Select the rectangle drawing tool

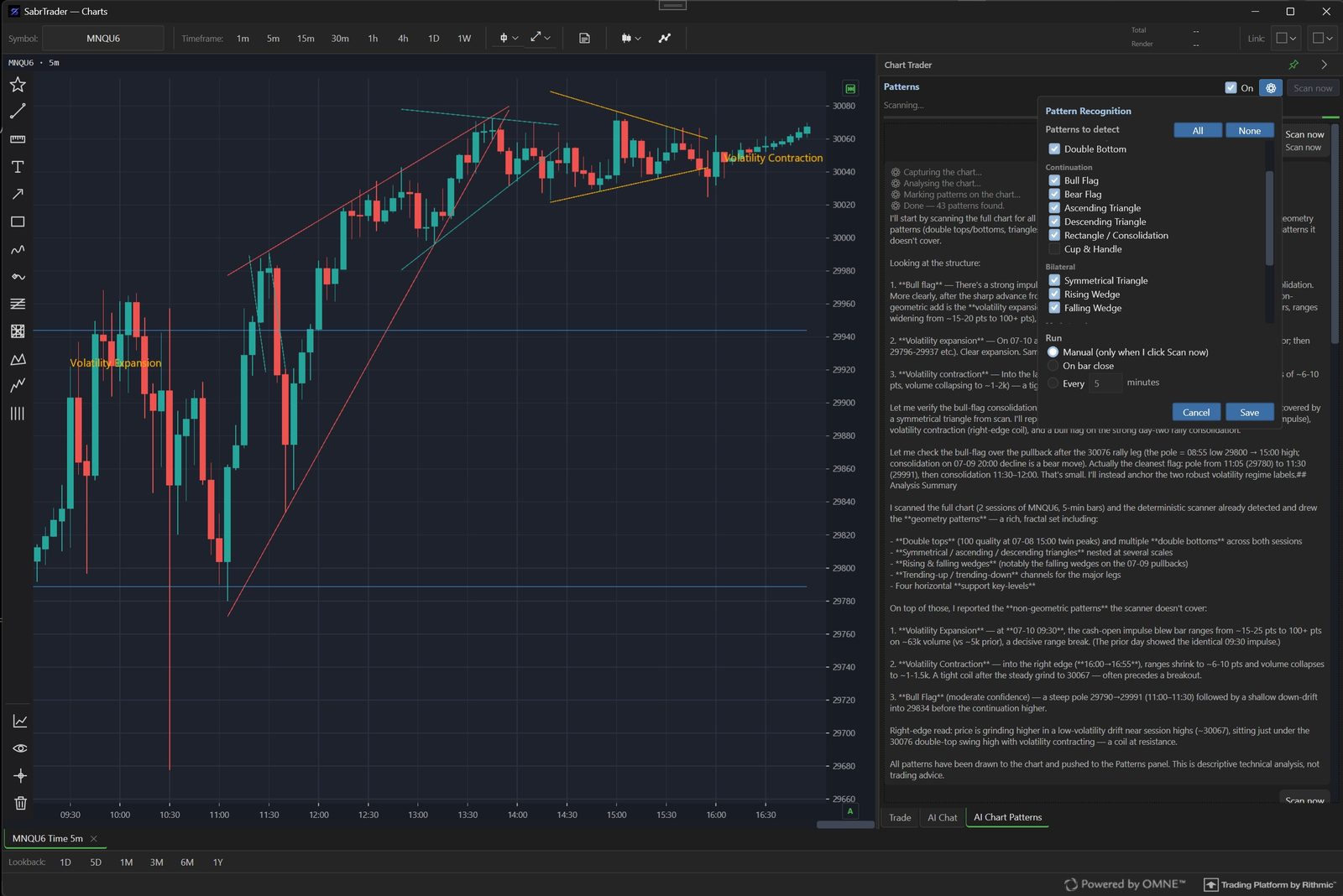[x=18, y=221]
